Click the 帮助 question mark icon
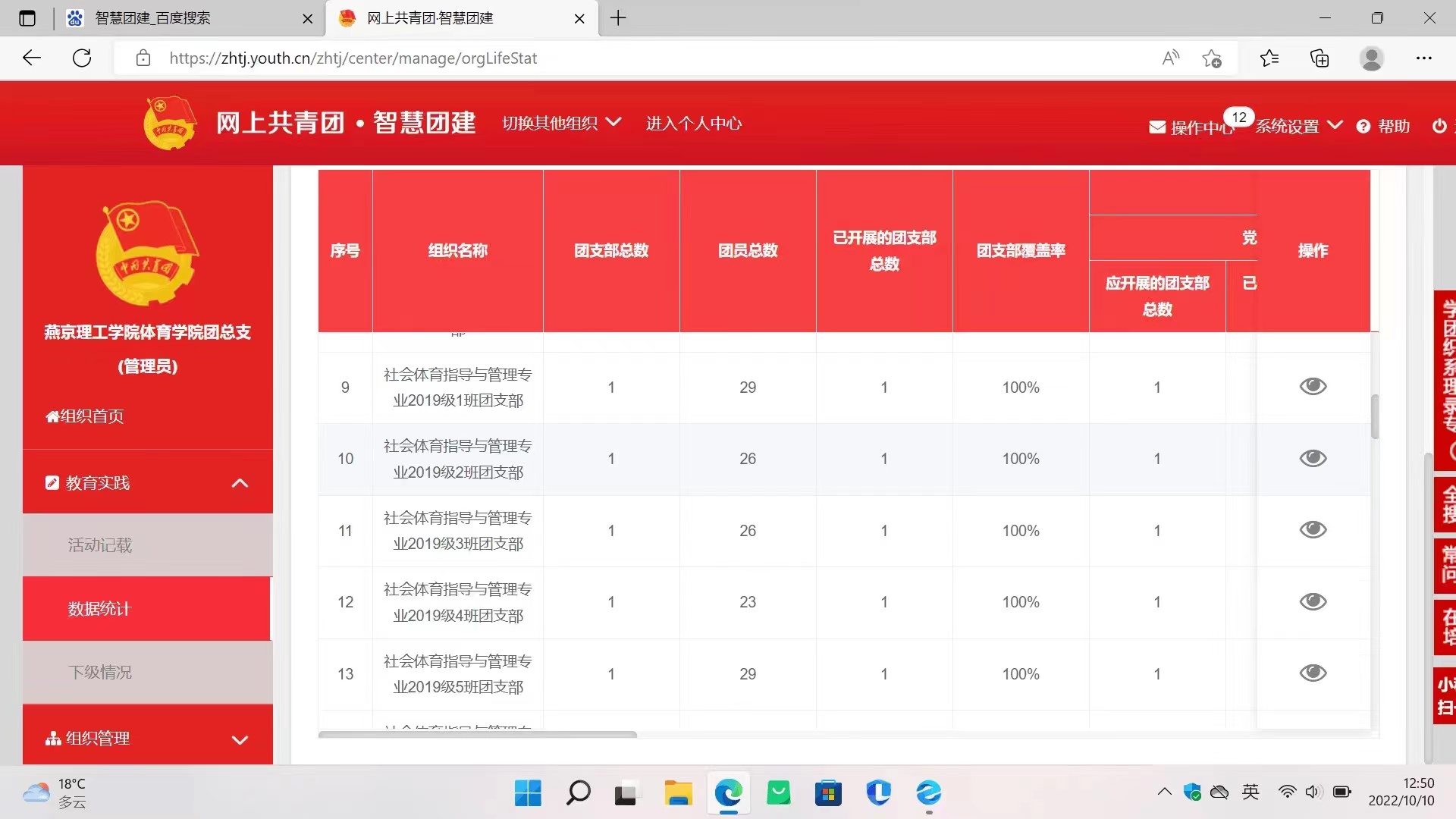This screenshot has height=819, width=1456. 1363,127
